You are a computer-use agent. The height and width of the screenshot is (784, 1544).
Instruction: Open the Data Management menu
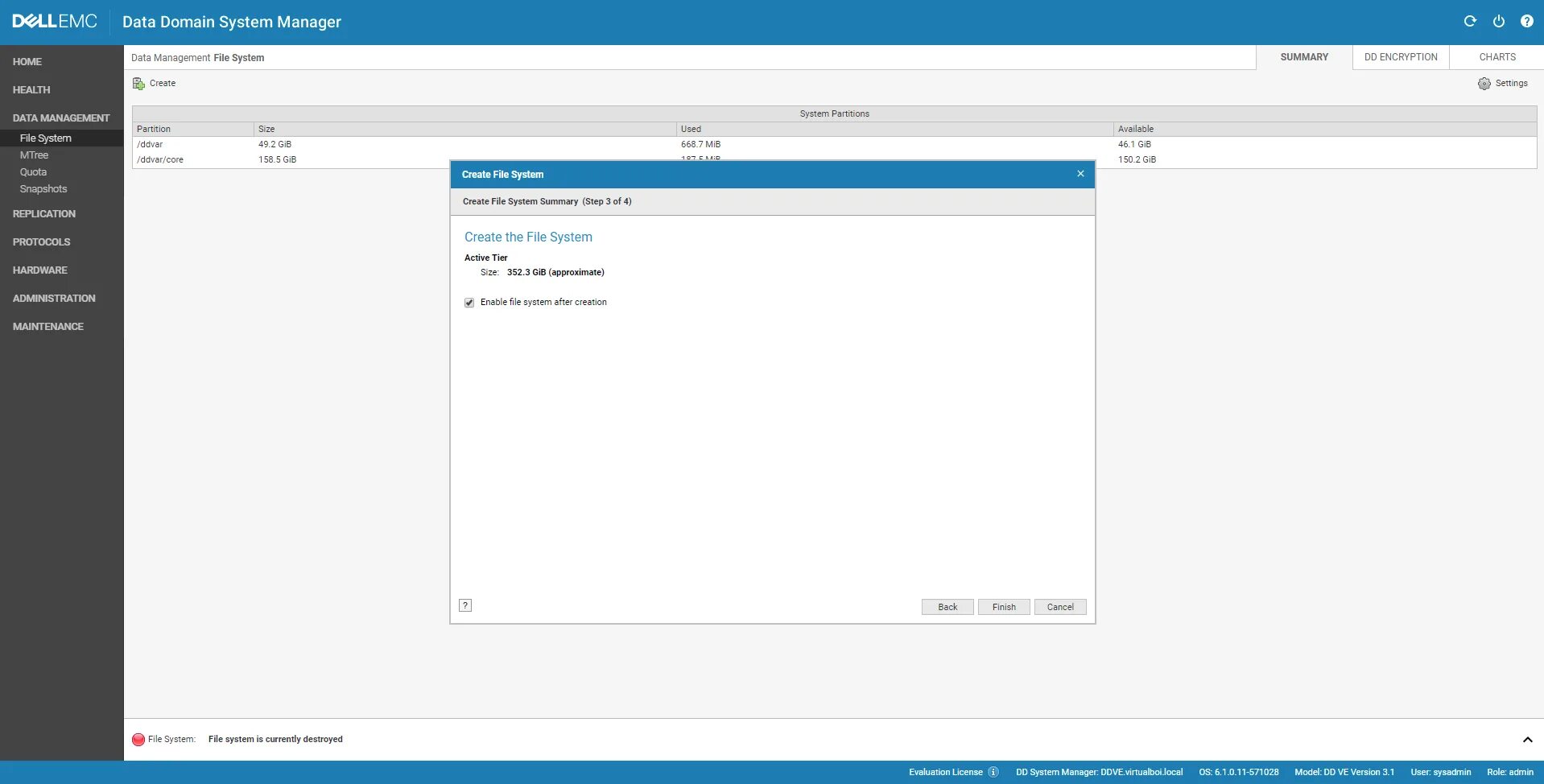(x=61, y=118)
